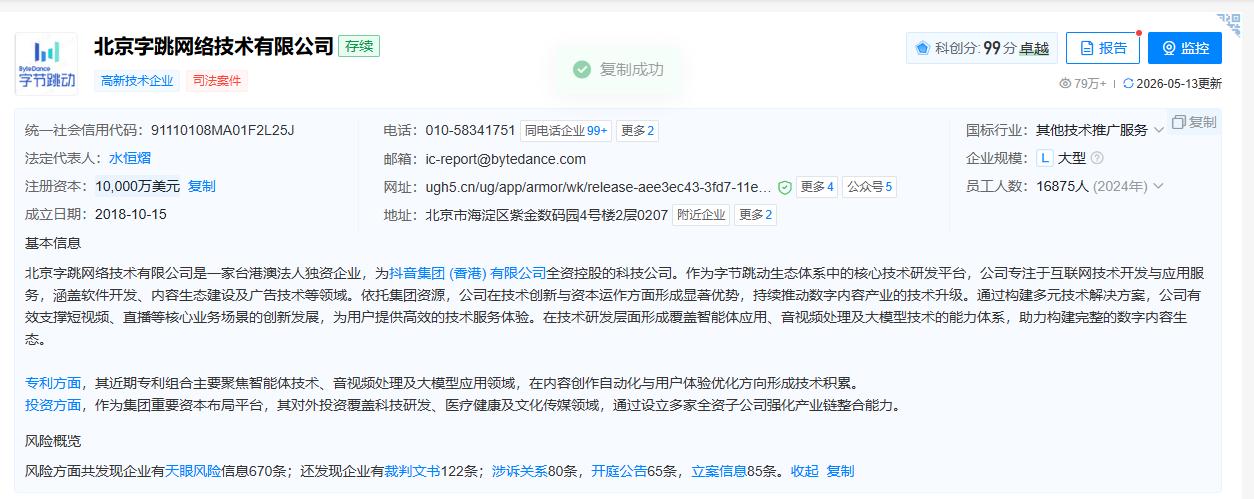Click the address 北京市海淀区紫金数码园4号楼2层0207
This screenshot has width=1254, height=499.
[546, 215]
